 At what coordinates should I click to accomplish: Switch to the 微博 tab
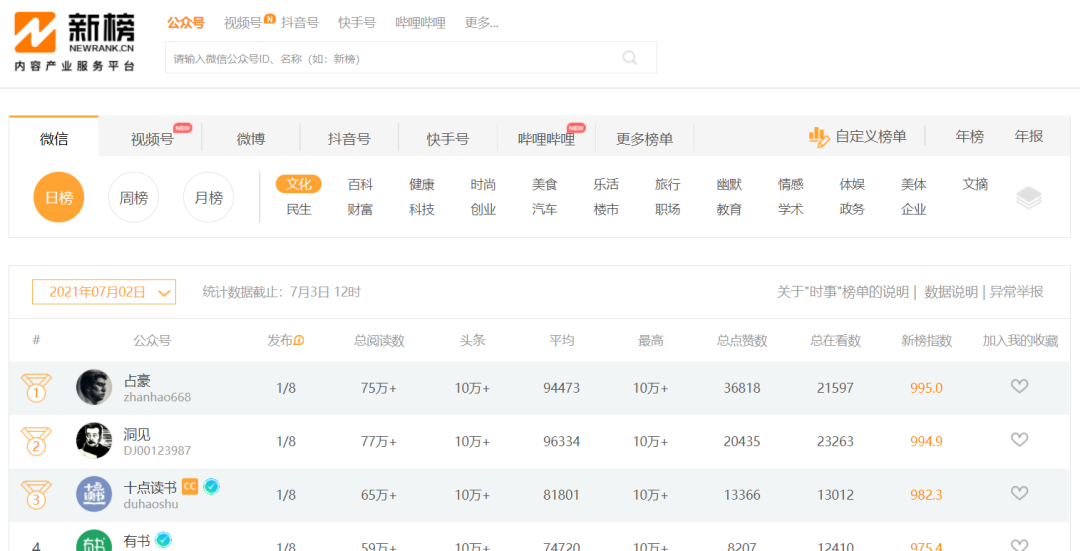coord(251,139)
